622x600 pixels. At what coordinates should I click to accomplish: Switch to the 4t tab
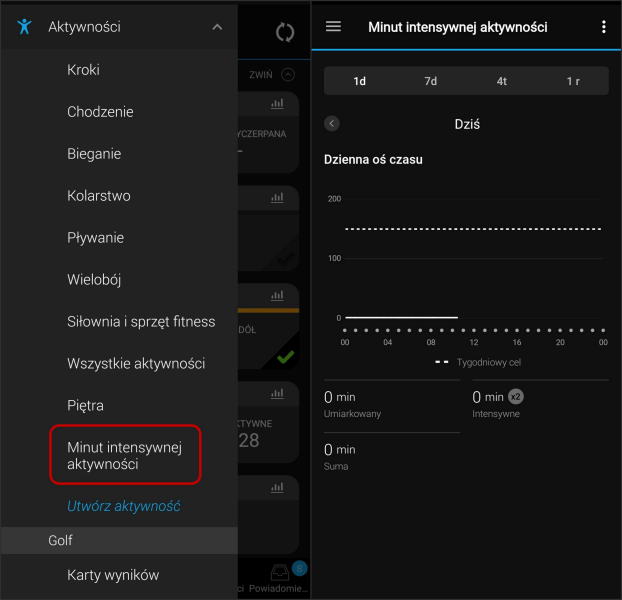[x=501, y=81]
